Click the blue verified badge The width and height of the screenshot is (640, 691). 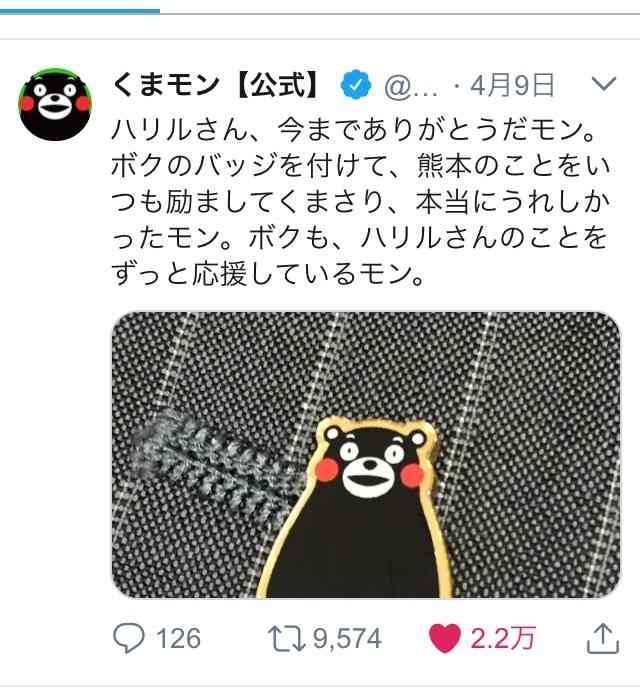[x=356, y=85]
